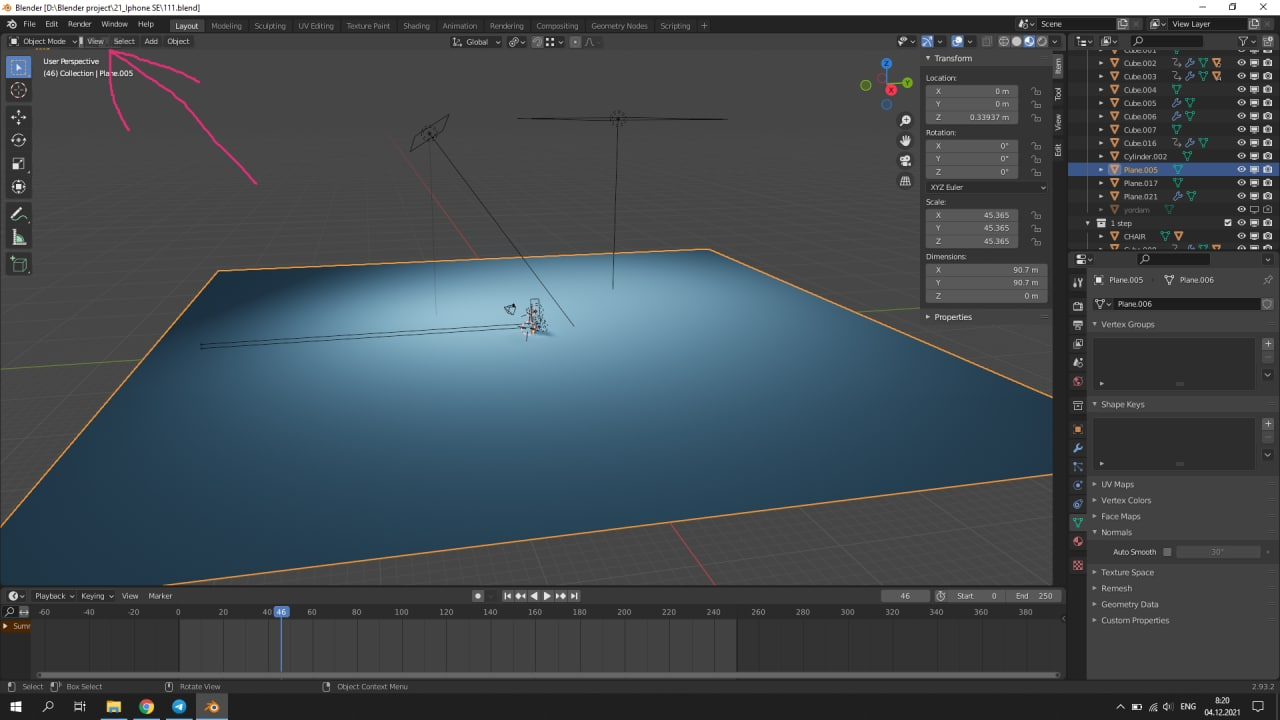Screen dimensions: 1280x720
Task: Open the Object Data properties tab icon
Action: coord(1077,523)
